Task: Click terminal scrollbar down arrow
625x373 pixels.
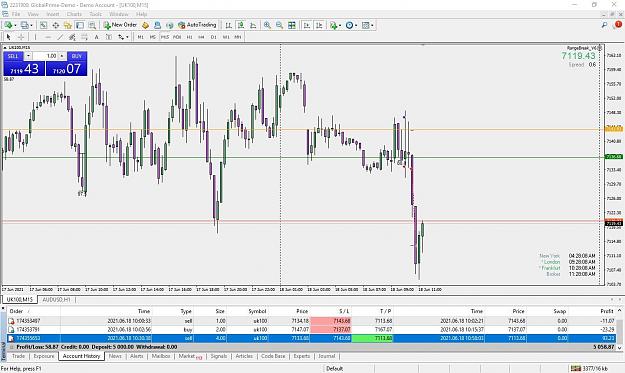Action: (x=619, y=347)
